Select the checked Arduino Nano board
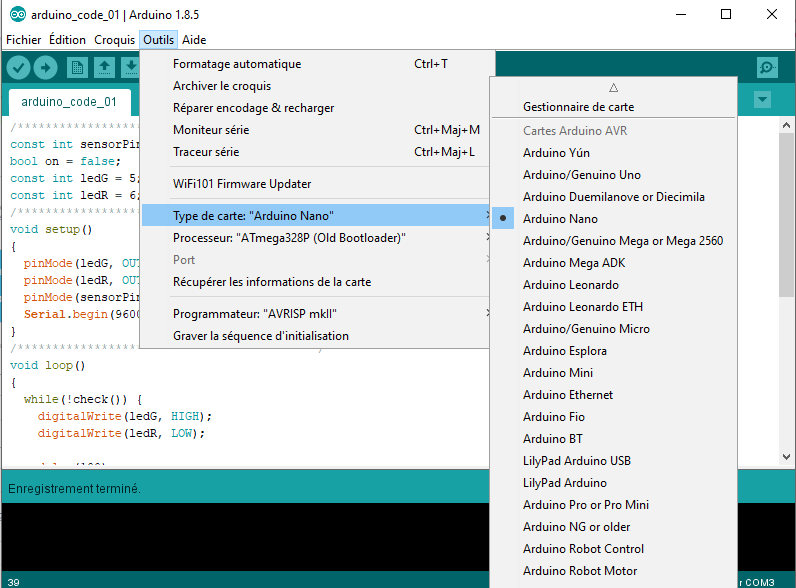The height and width of the screenshot is (588, 796). (x=613, y=219)
